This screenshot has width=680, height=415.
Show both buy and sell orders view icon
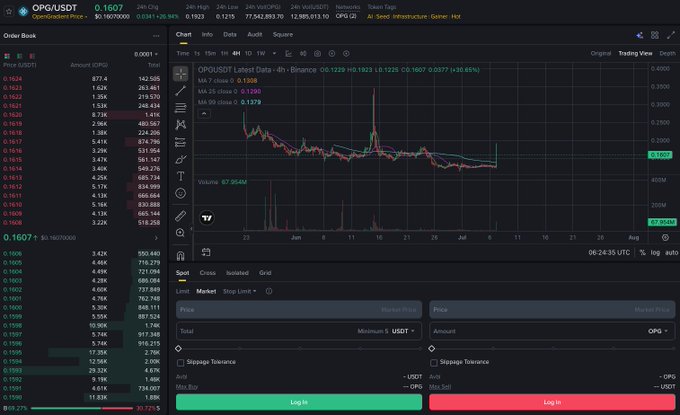pyautogui.click(x=7, y=56)
